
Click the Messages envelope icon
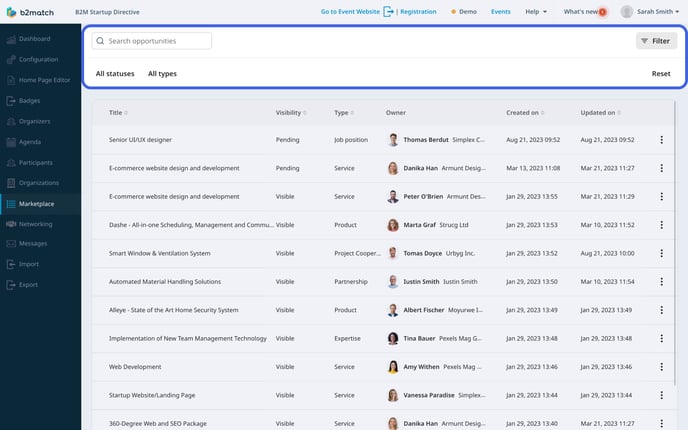pyautogui.click(x=11, y=244)
